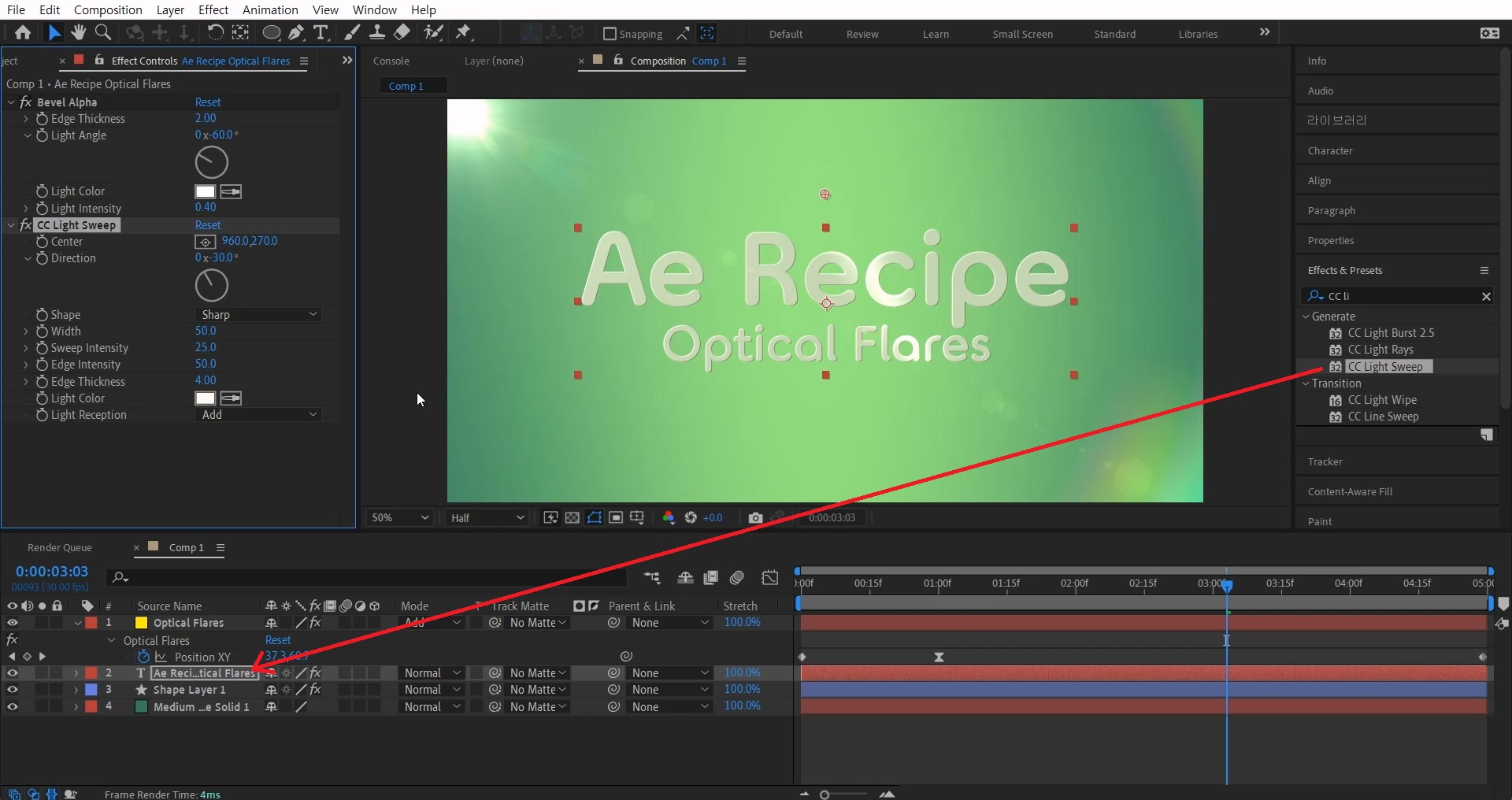The image size is (1512, 800).
Task: Reset Optical Flares in timeline
Action: tap(278, 640)
